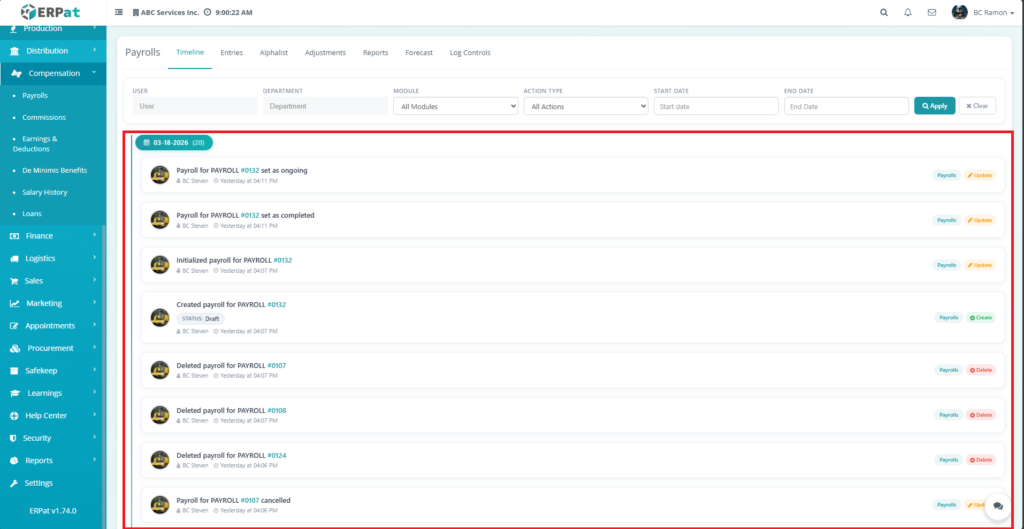Click the Apply filter button
Image resolution: width=1024 pixels, height=529 pixels.
[x=934, y=106]
